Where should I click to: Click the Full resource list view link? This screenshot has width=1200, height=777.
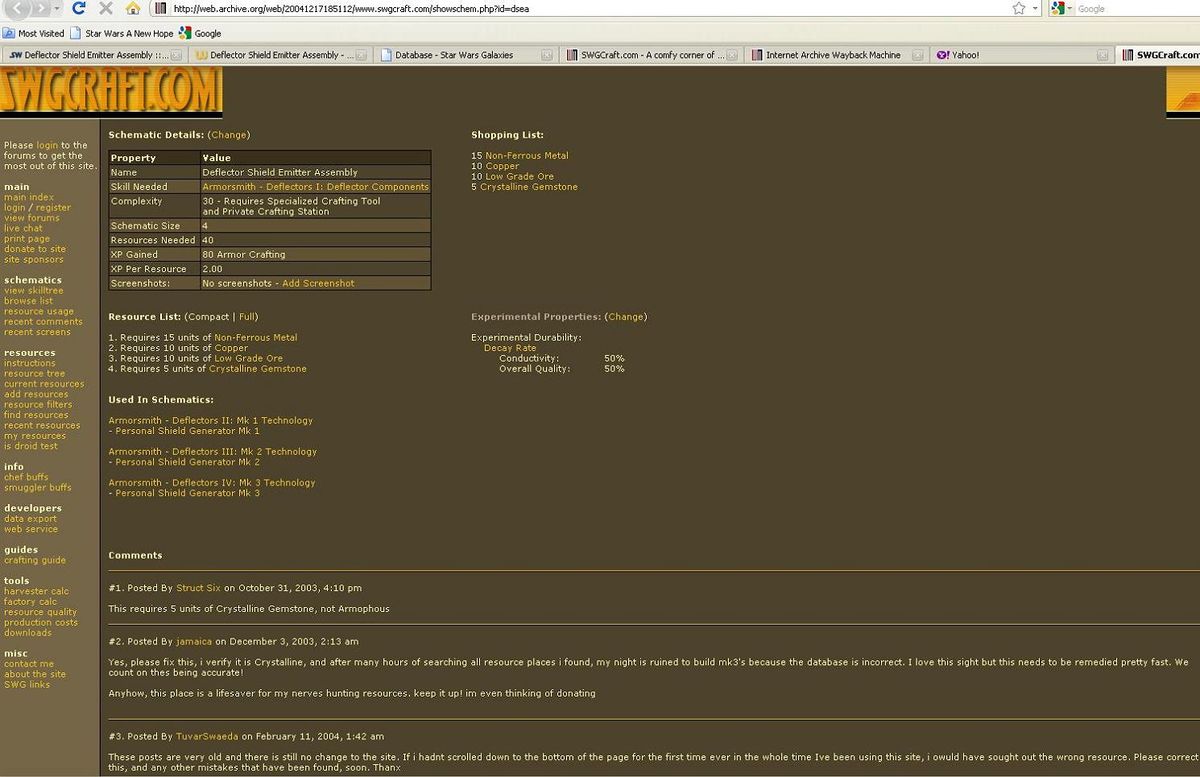point(247,317)
